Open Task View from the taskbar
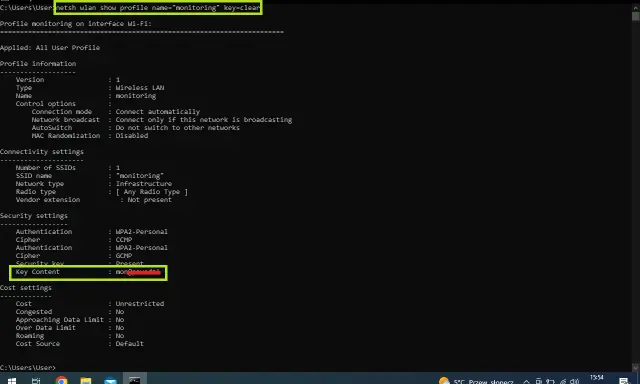 coord(36,380)
